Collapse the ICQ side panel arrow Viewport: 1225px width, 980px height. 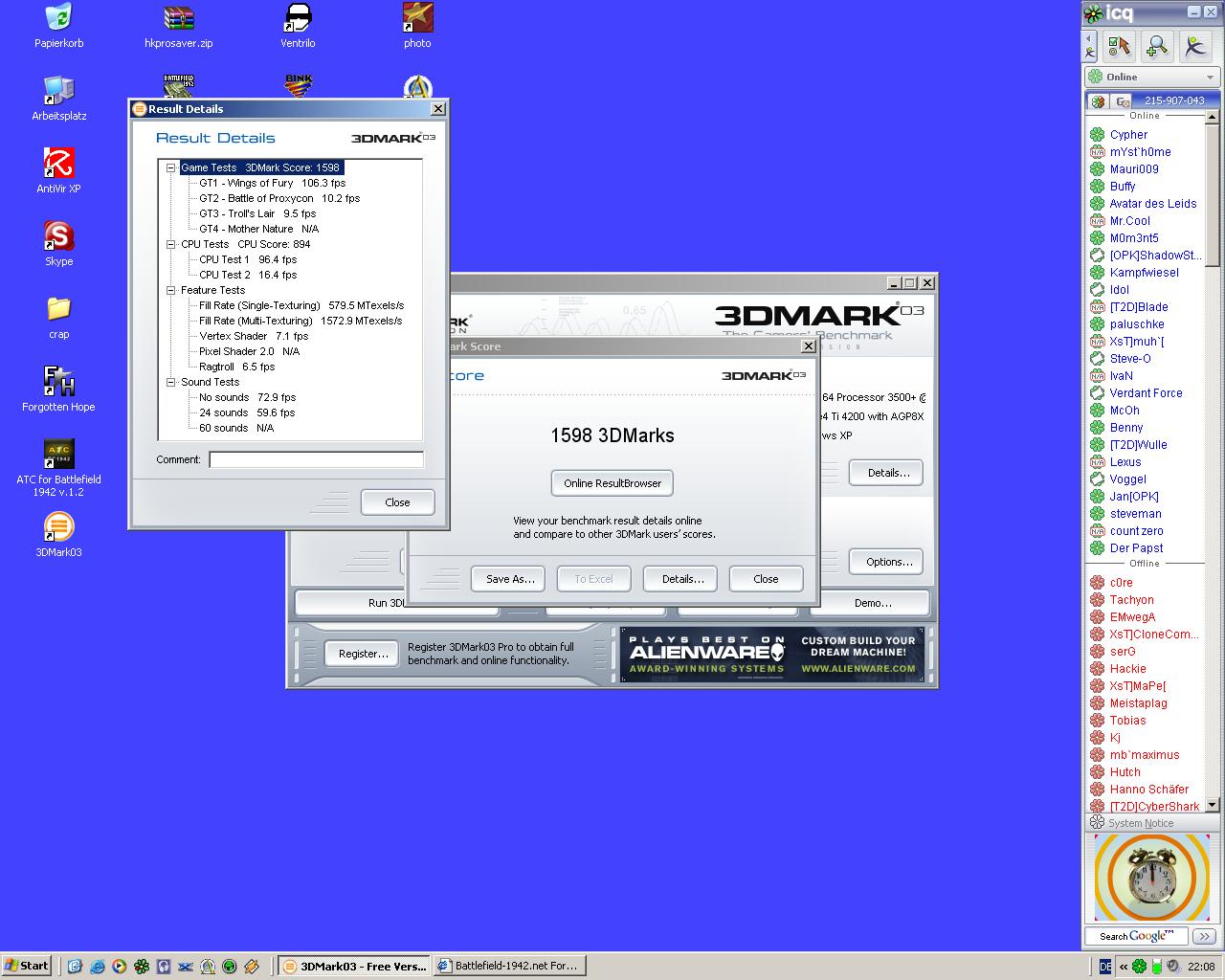pos(1089,46)
